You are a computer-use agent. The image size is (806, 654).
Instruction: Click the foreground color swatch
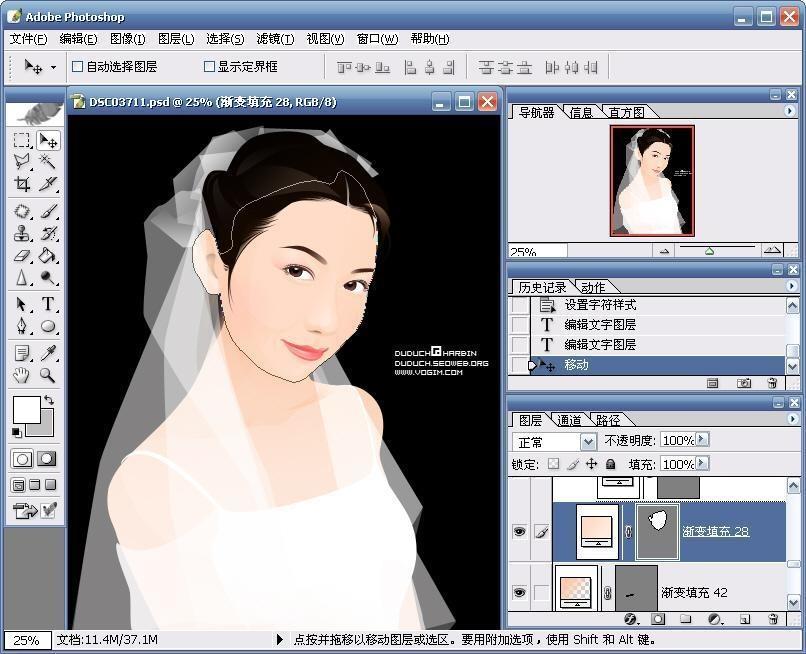coord(26,409)
